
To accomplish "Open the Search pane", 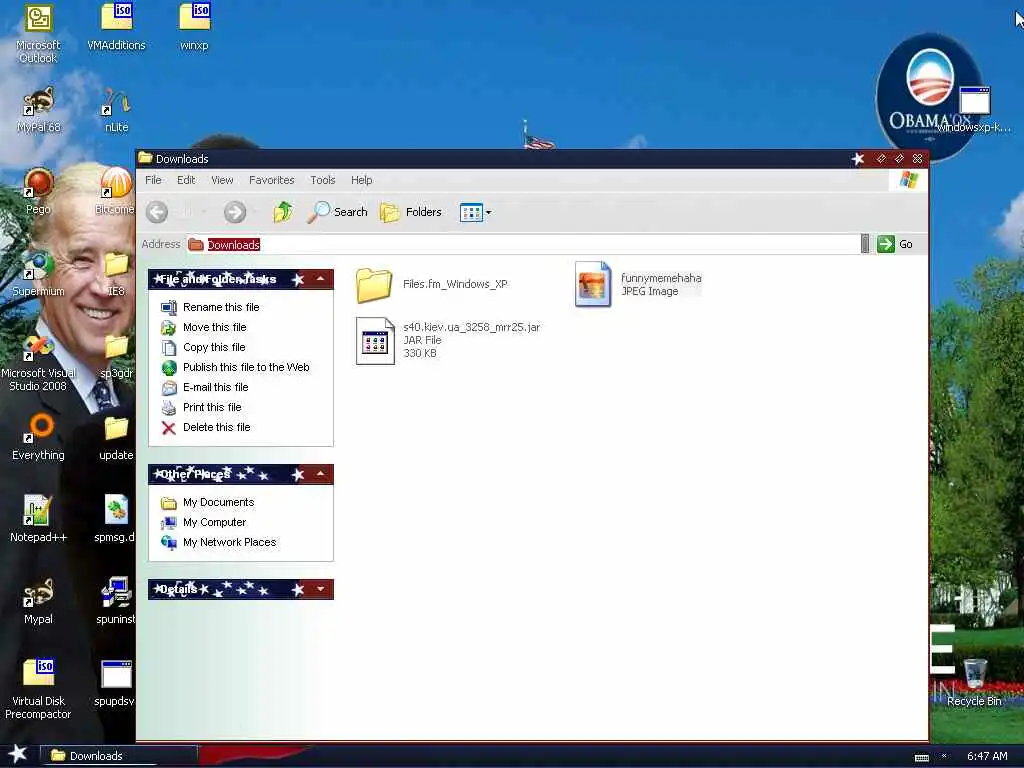I will point(337,212).
